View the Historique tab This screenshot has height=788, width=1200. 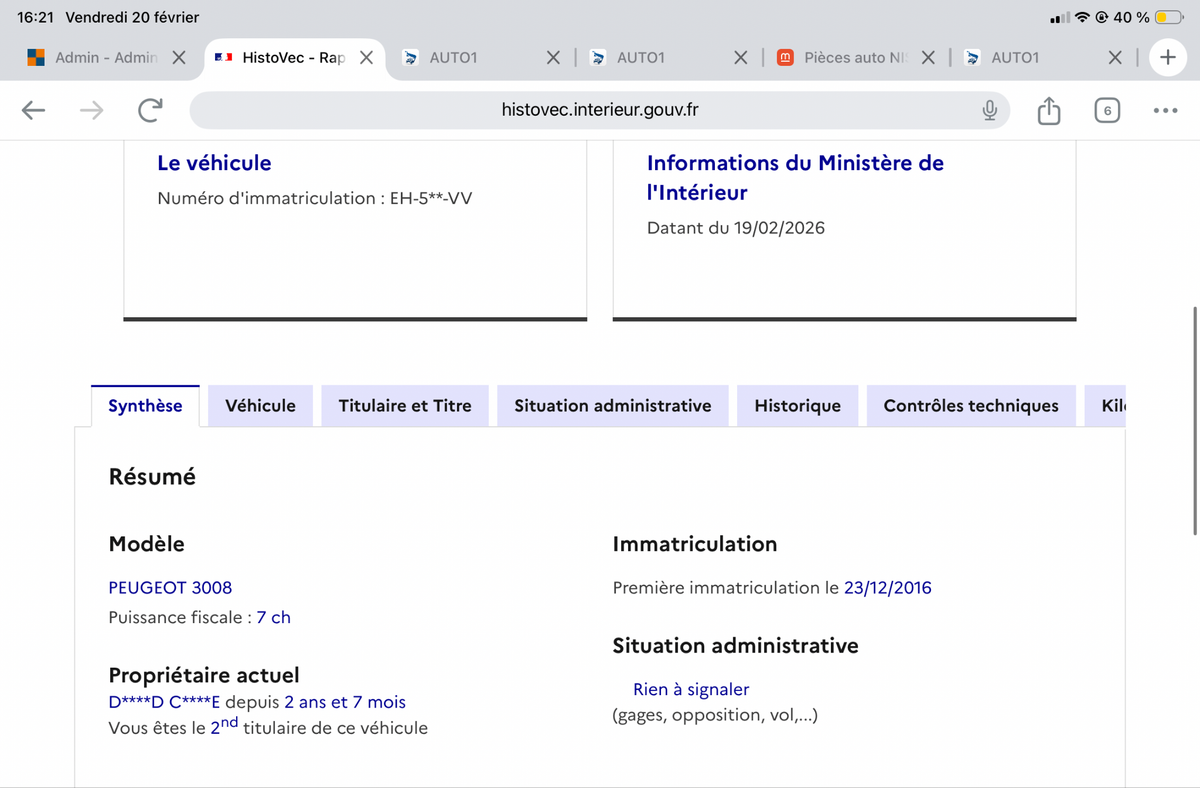pyautogui.click(x=797, y=406)
